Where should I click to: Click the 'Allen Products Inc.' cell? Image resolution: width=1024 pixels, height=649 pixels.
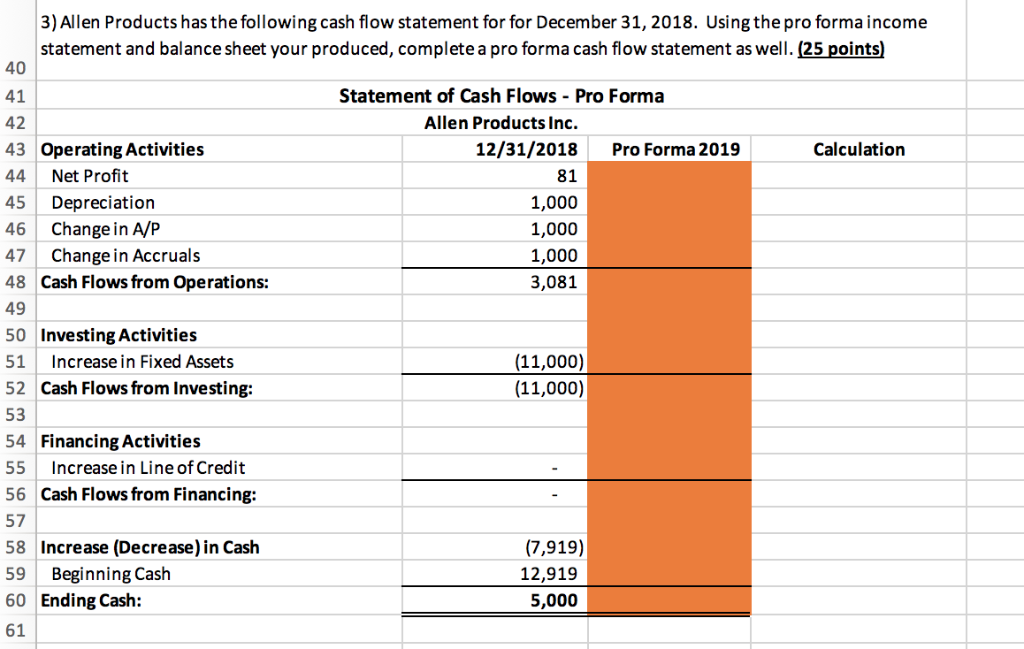[x=501, y=123]
